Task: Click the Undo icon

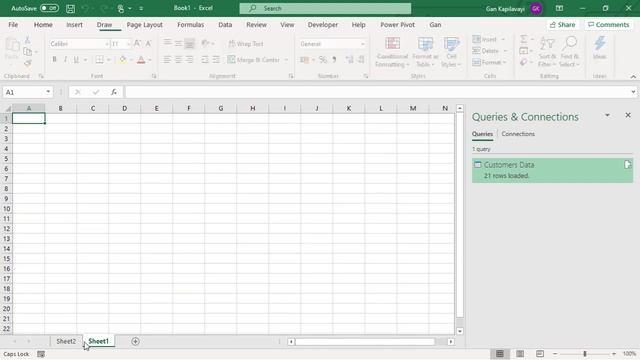Action: click(x=85, y=8)
